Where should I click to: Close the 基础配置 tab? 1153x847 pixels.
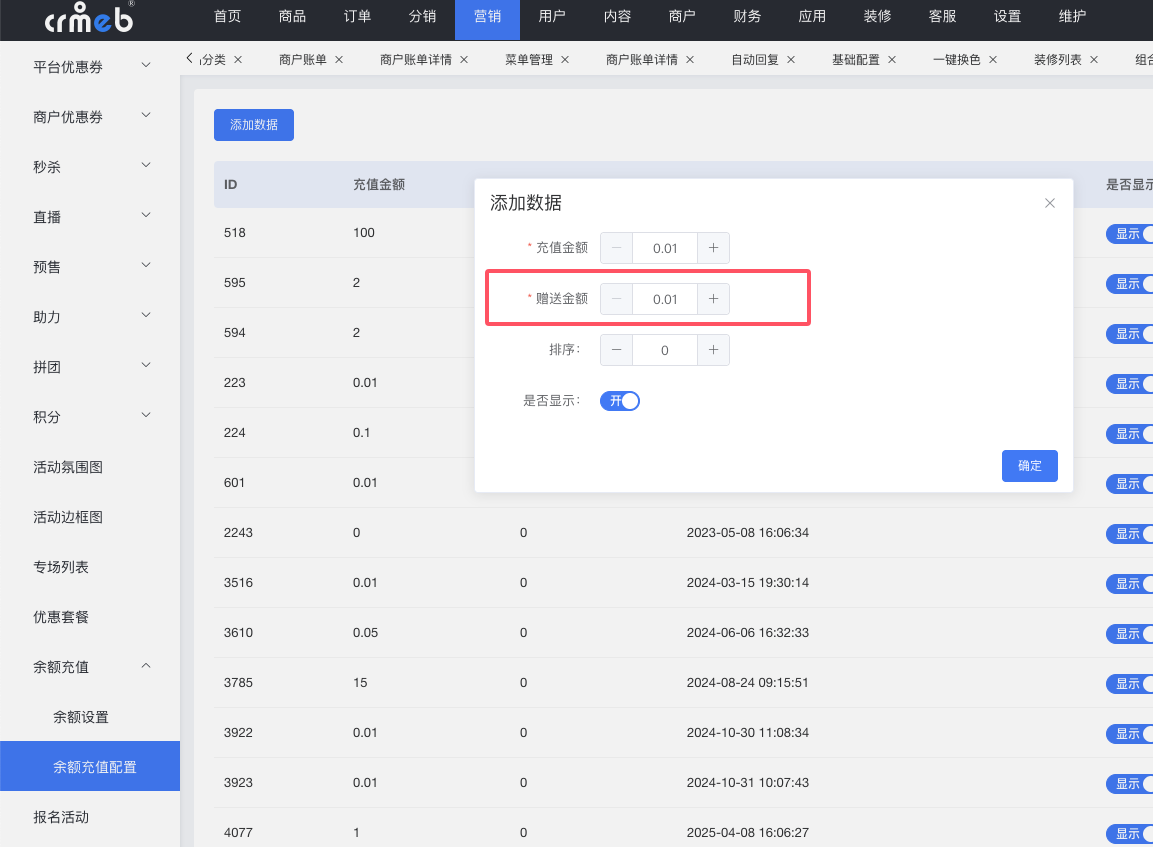[x=891, y=60]
